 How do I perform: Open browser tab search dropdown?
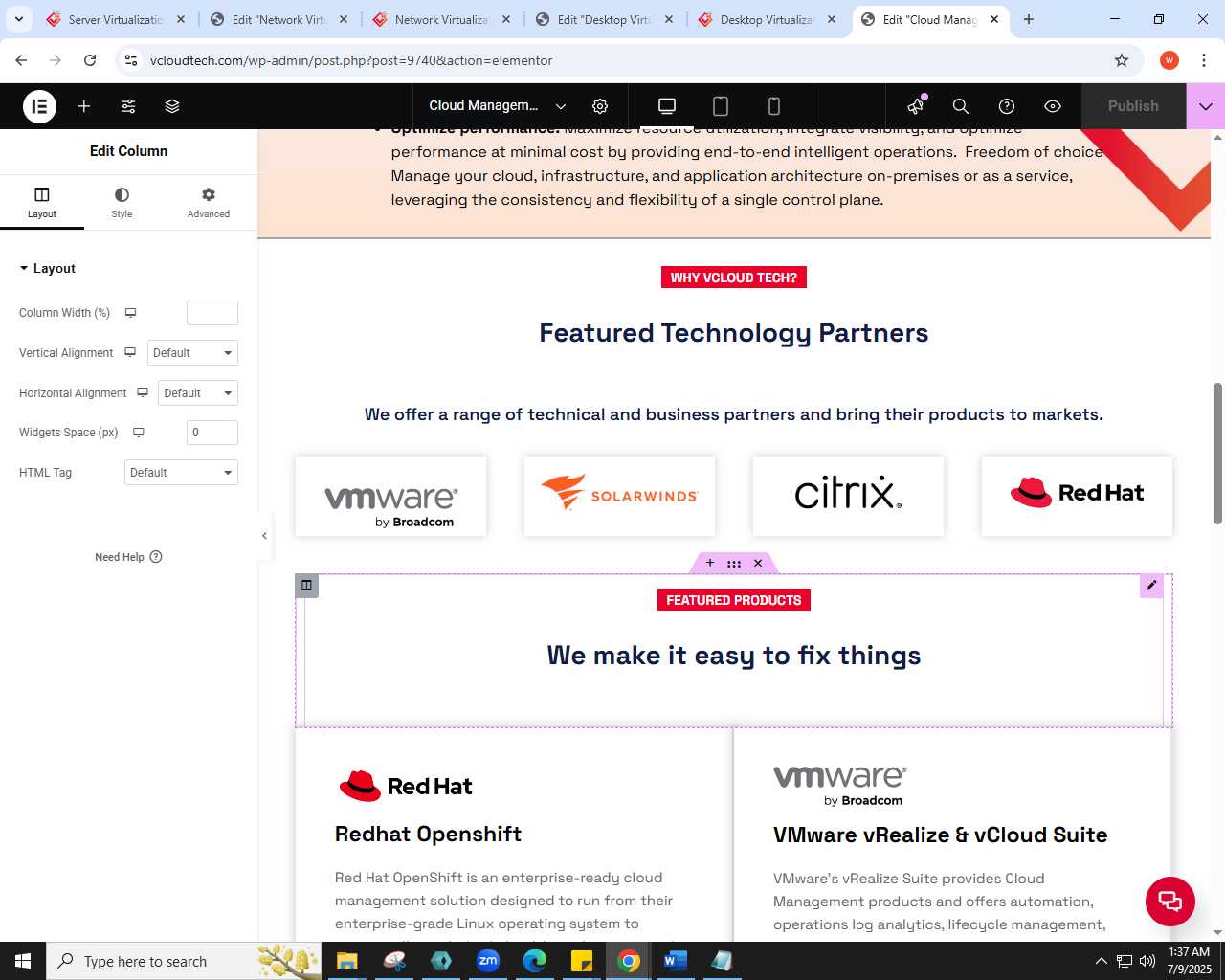pos(18,19)
